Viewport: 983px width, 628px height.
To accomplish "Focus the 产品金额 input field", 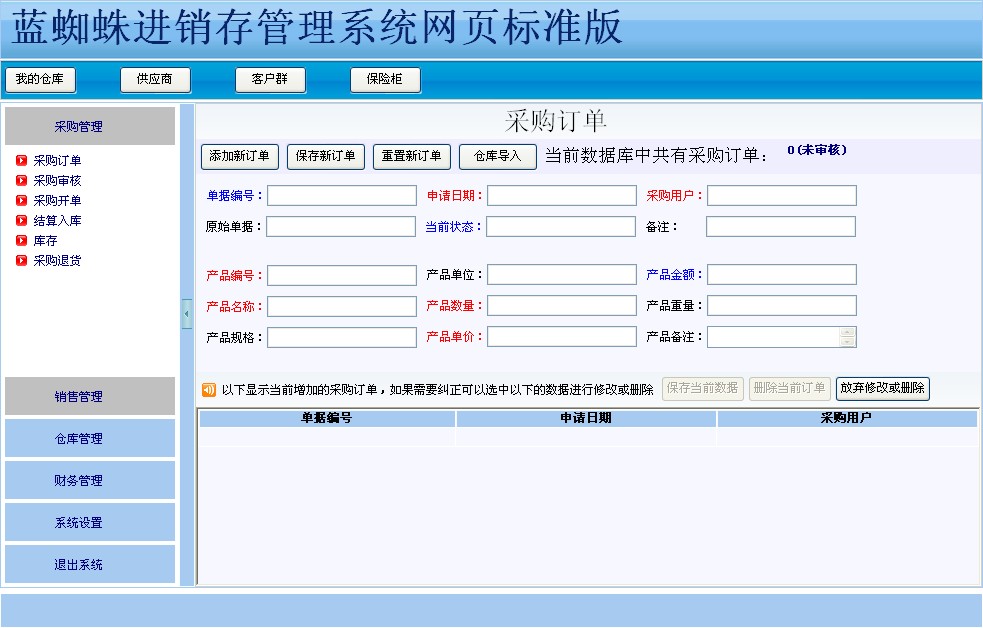I will pos(782,275).
